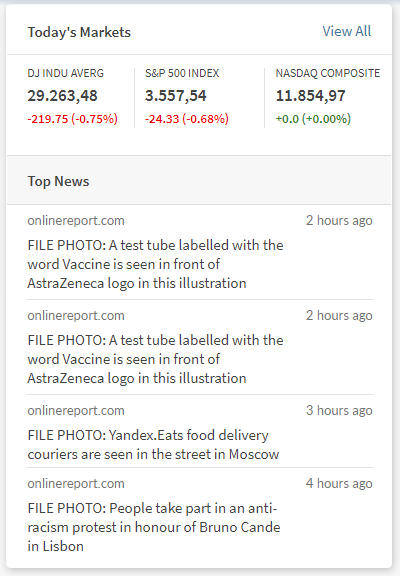
Task: Click the NASDAQ value 11.854,97
Action: point(310,96)
